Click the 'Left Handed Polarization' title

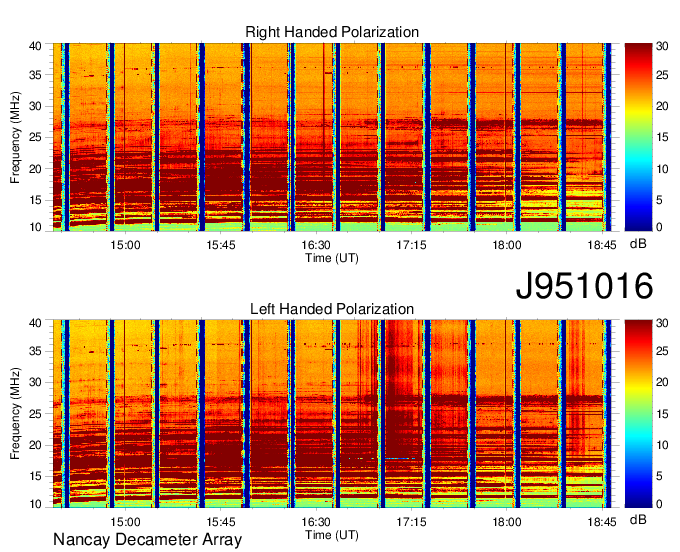click(332, 309)
